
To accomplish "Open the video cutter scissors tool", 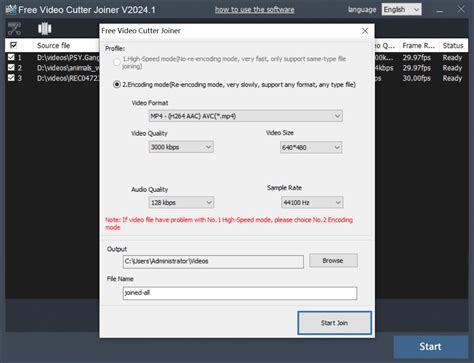I will click(x=14, y=29).
